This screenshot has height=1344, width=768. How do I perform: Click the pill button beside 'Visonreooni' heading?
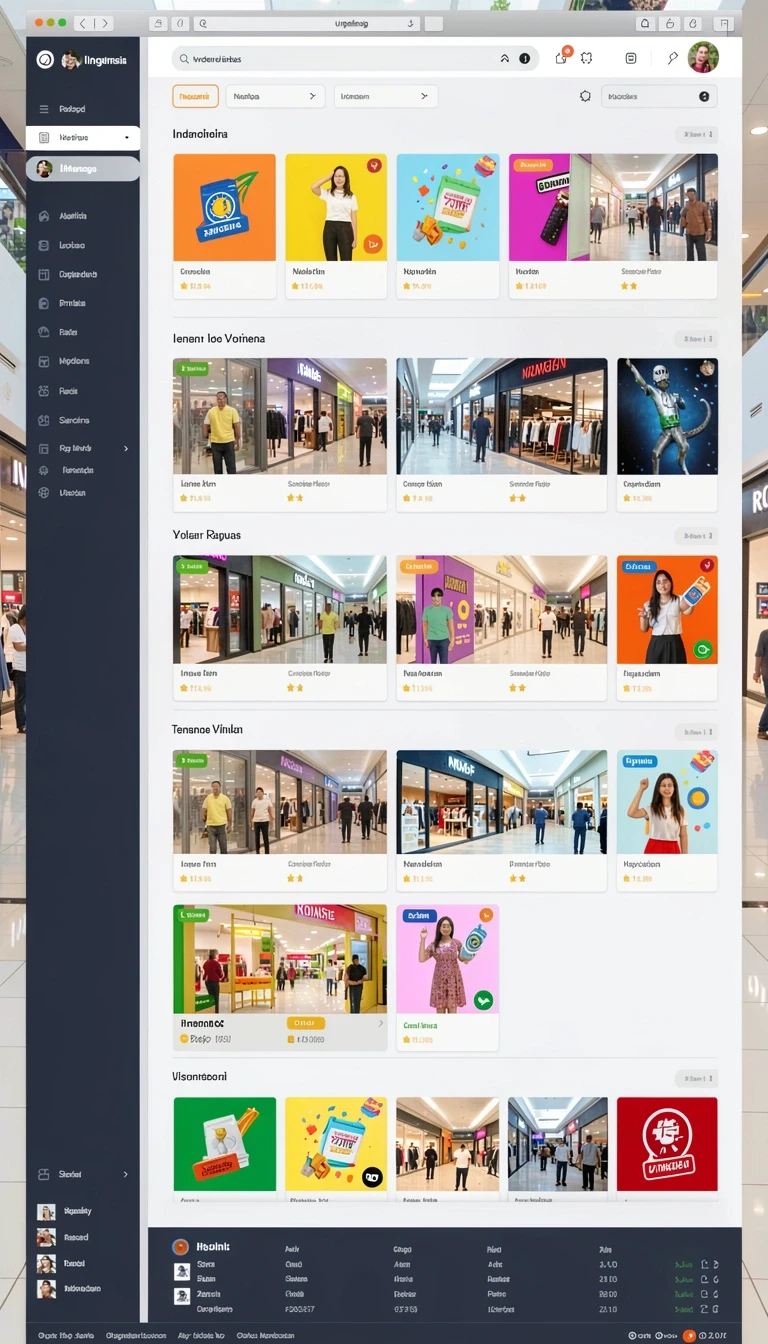pos(696,1078)
